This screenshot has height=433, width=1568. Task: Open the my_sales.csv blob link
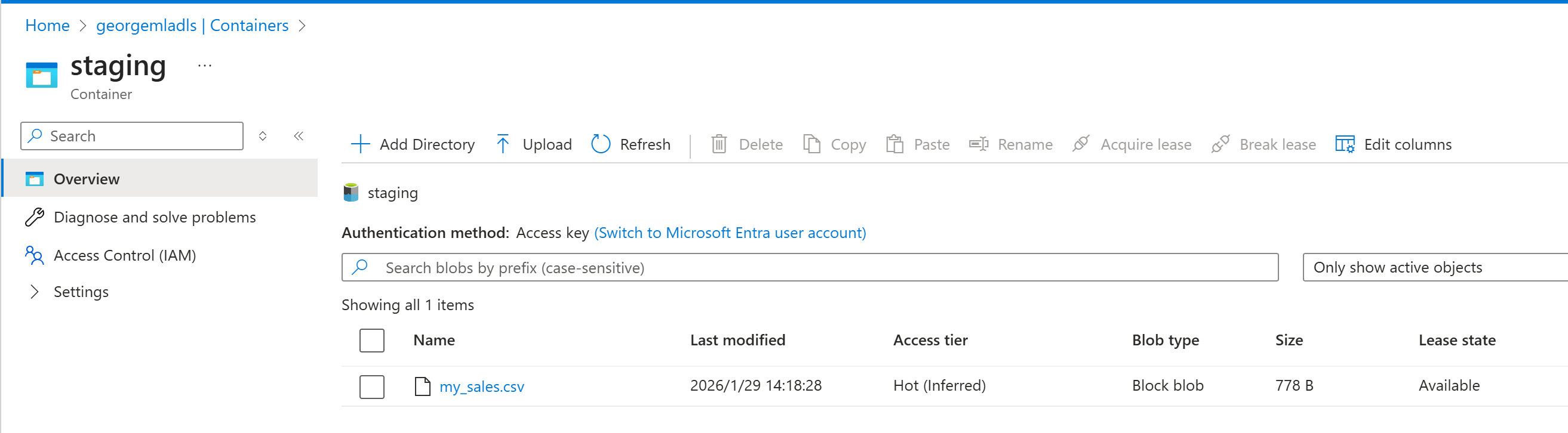click(x=481, y=387)
